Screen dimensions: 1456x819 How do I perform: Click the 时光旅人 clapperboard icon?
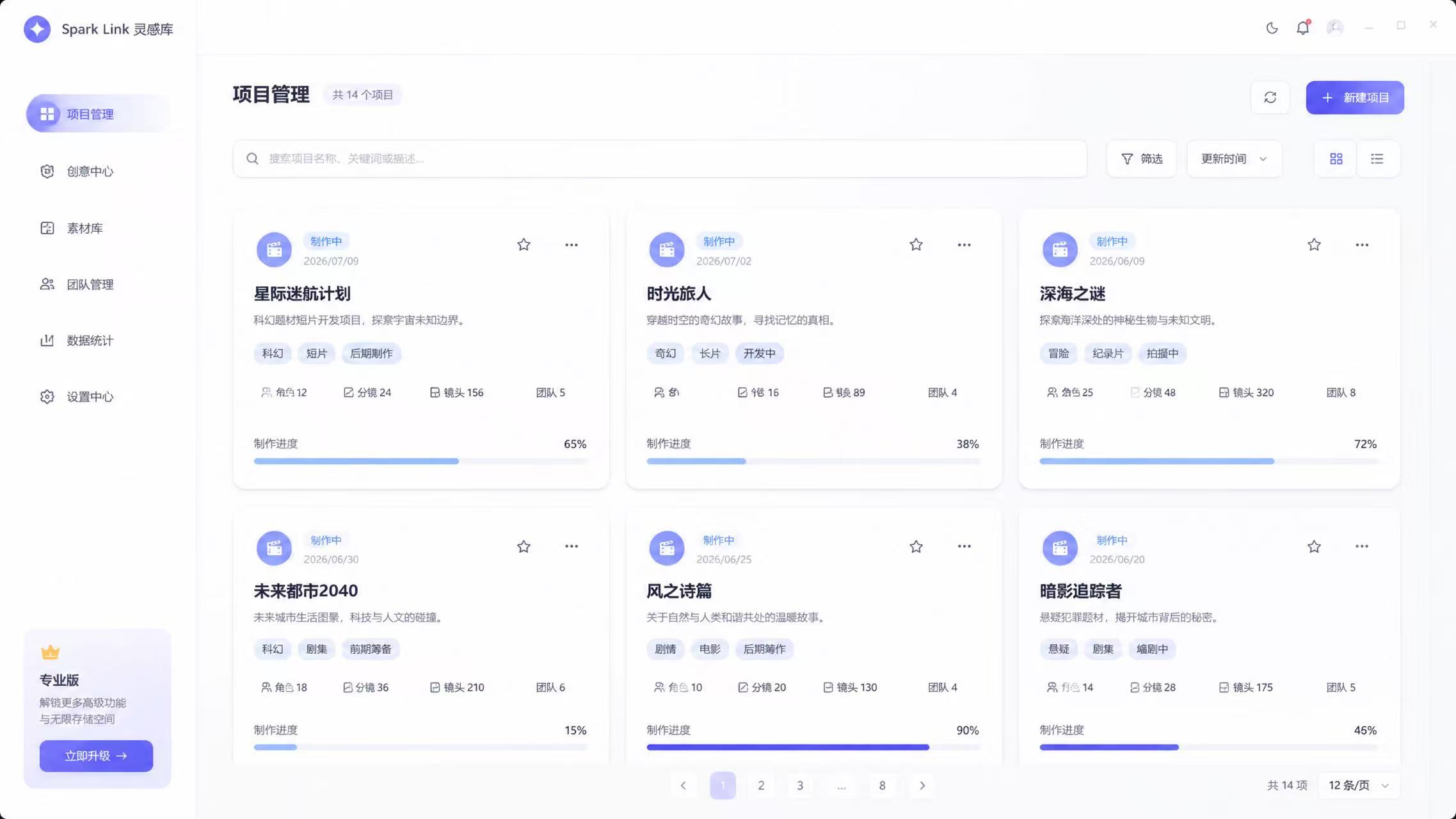[667, 249]
